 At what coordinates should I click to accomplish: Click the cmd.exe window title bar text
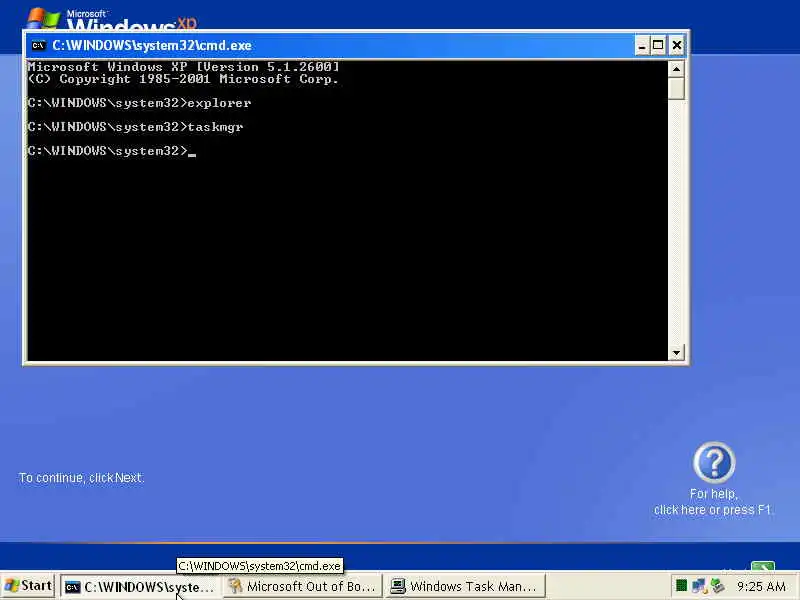(x=152, y=45)
